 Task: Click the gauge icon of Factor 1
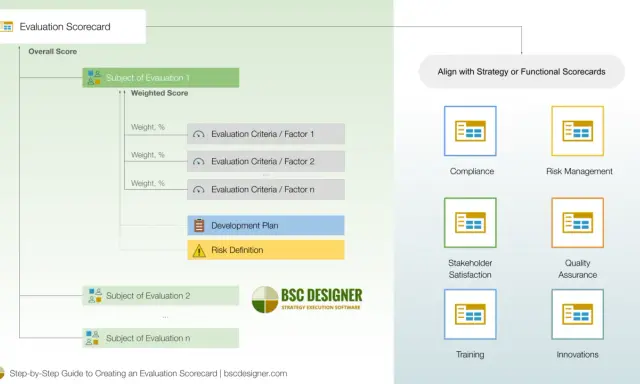pyautogui.click(x=199, y=134)
